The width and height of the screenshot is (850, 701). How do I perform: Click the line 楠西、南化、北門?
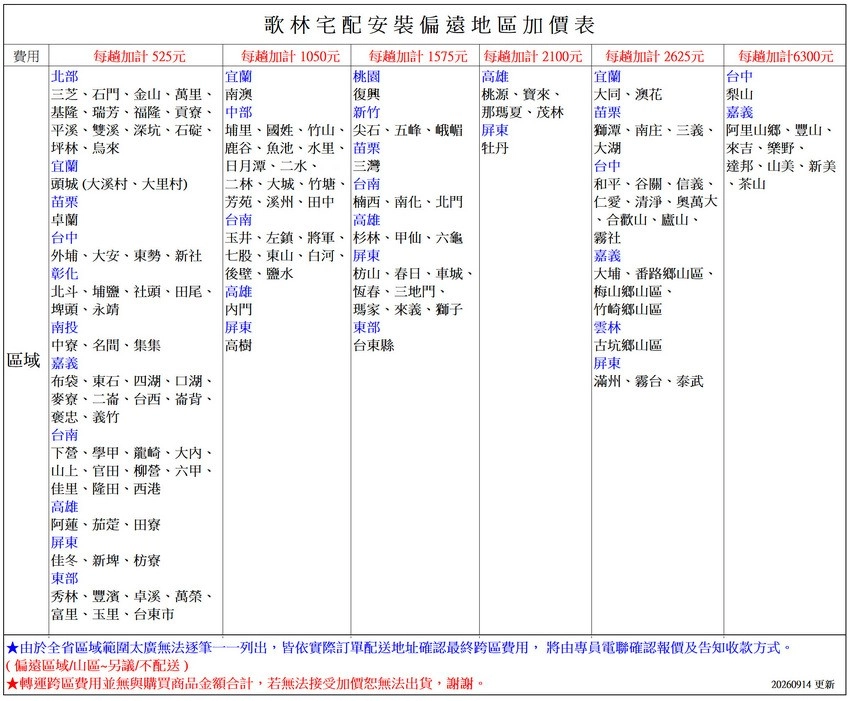(x=408, y=202)
